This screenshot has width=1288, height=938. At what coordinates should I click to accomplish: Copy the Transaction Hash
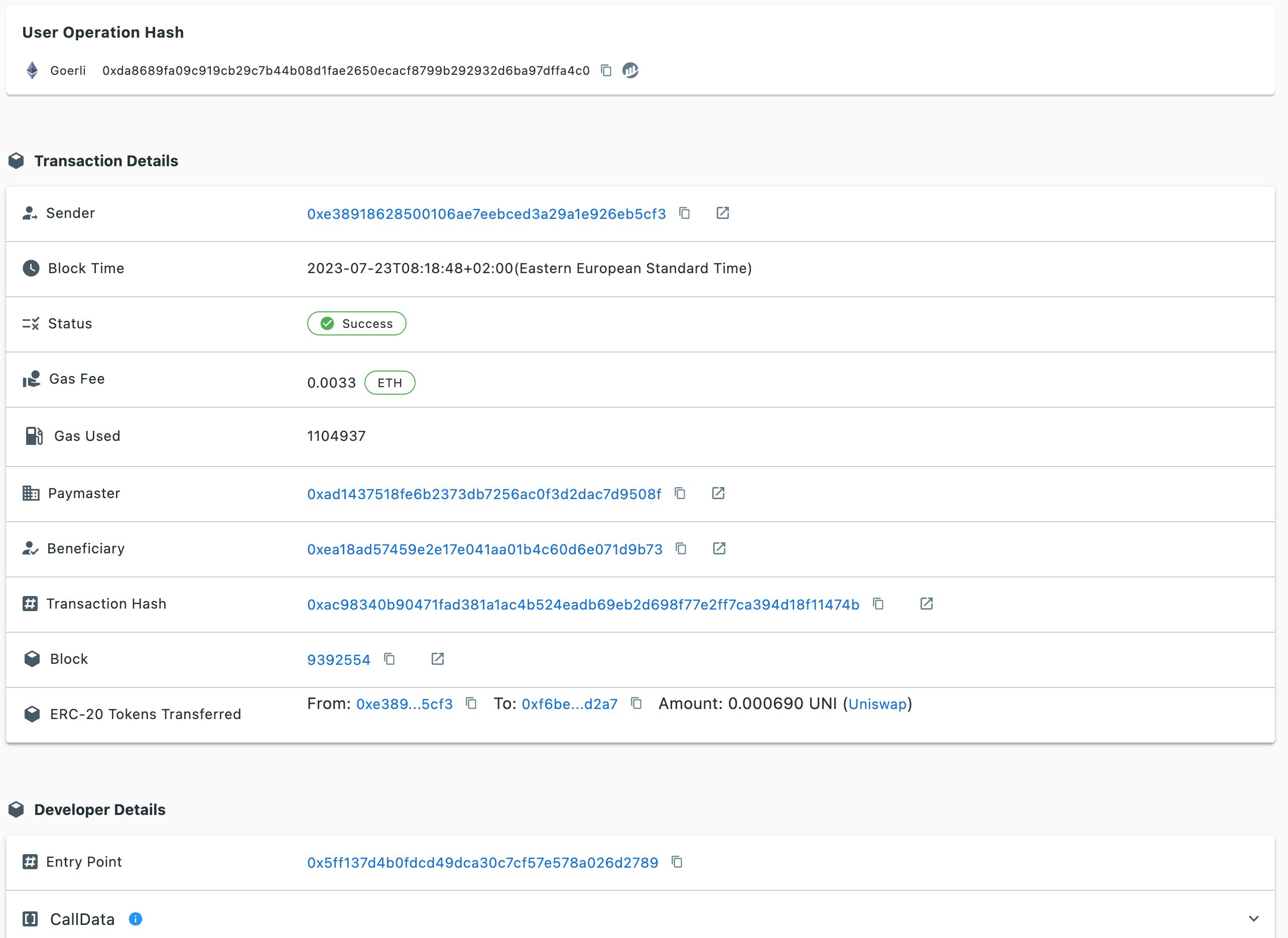(878, 604)
